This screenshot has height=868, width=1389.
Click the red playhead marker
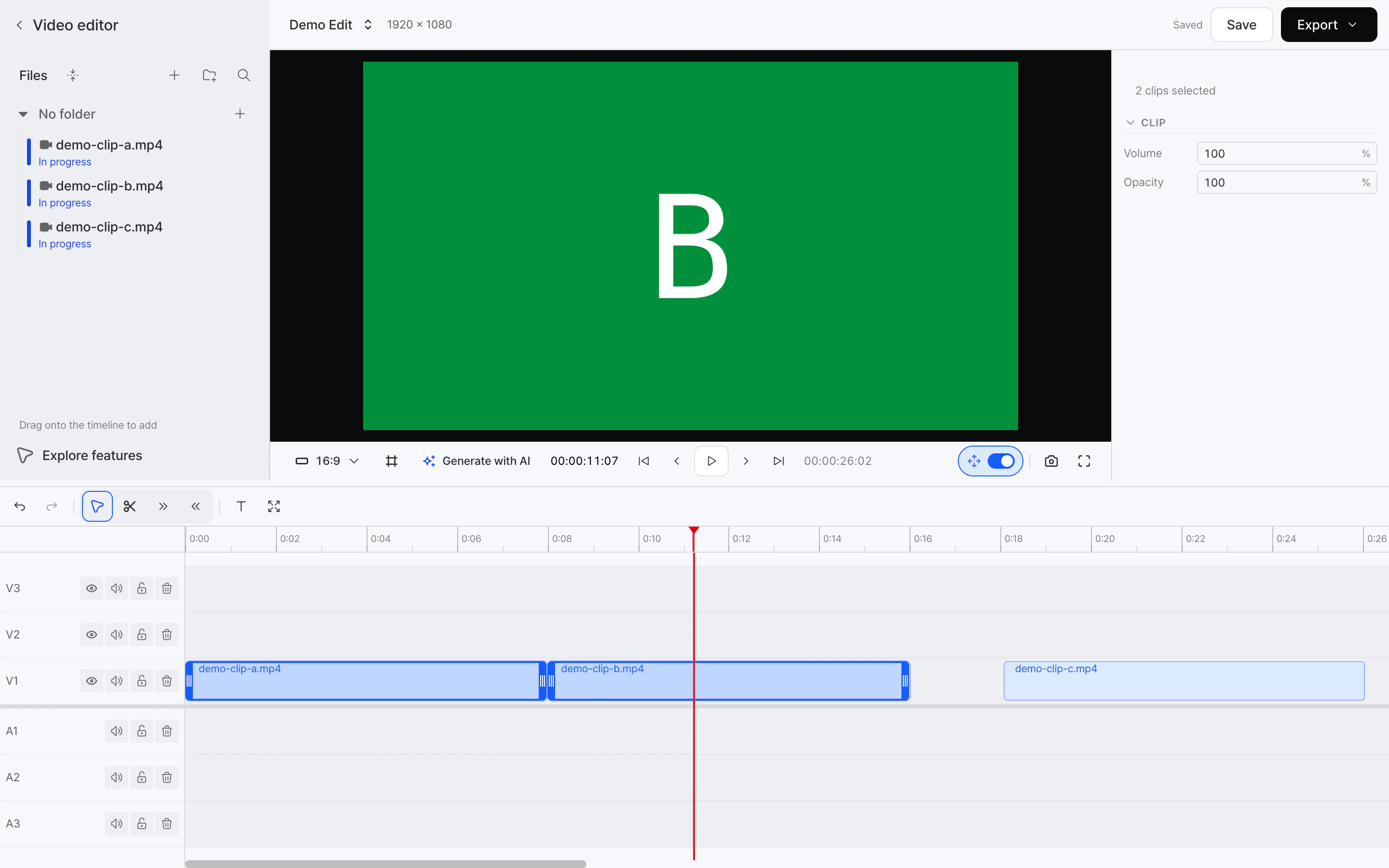694,530
